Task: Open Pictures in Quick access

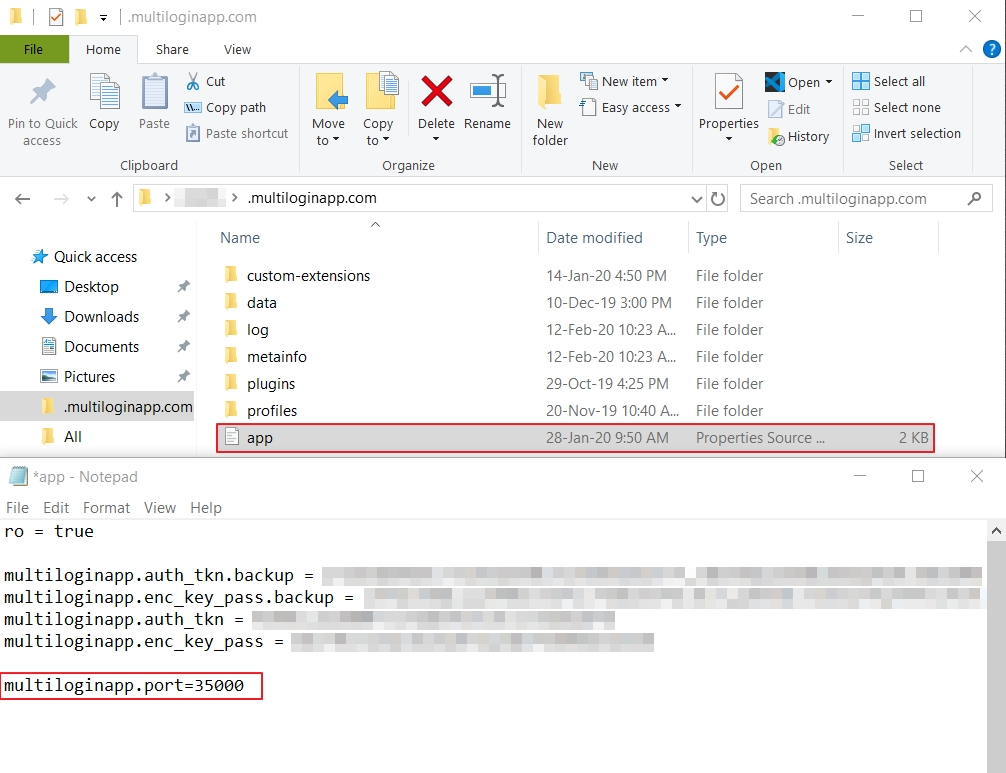Action: (x=89, y=377)
